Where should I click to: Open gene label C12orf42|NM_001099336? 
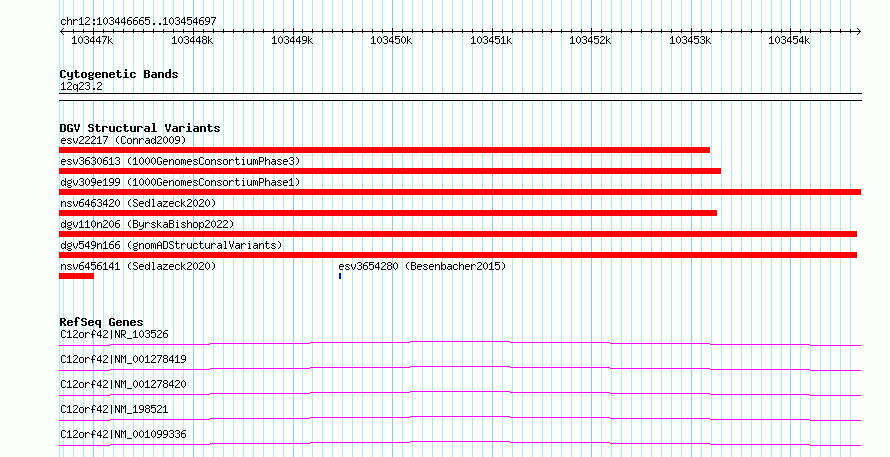point(123,434)
